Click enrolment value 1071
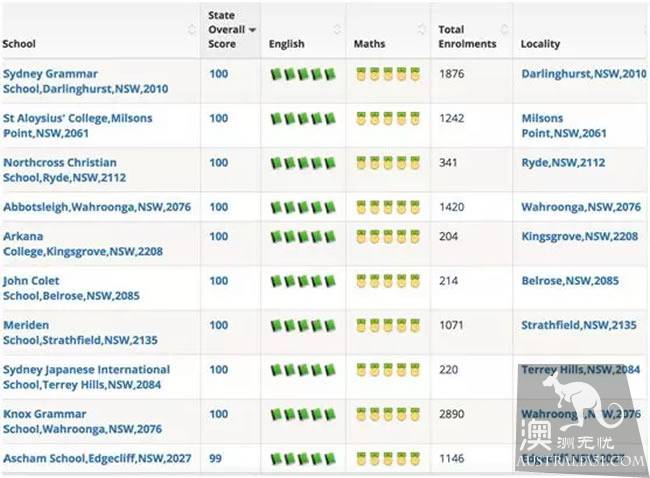 click(451, 325)
